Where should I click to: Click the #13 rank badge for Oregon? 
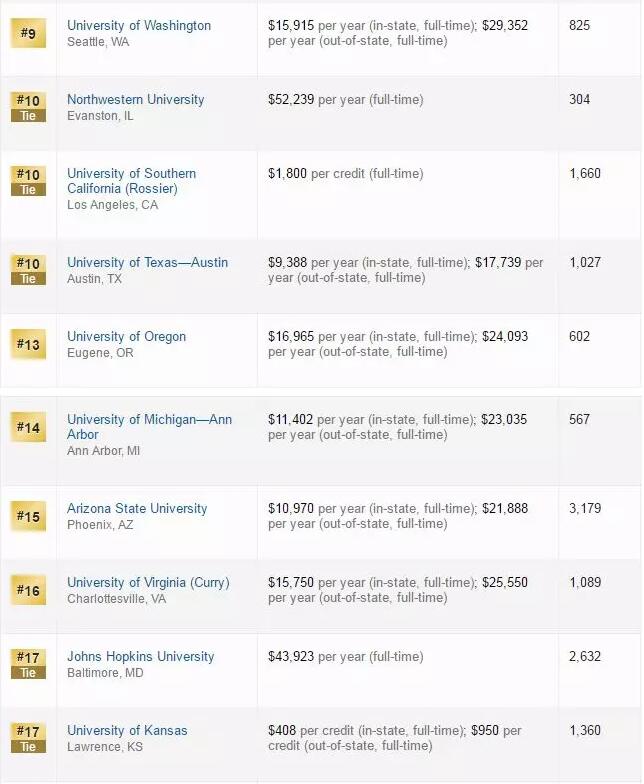(x=28, y=344)
